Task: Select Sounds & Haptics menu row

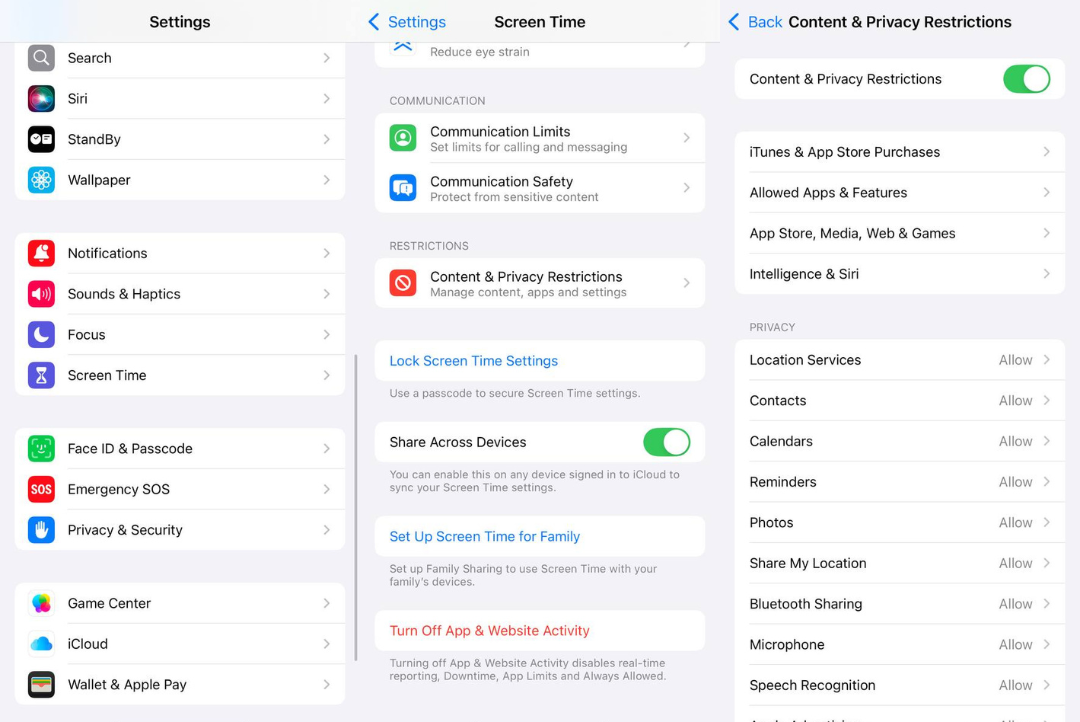Action: pos(180,294)
